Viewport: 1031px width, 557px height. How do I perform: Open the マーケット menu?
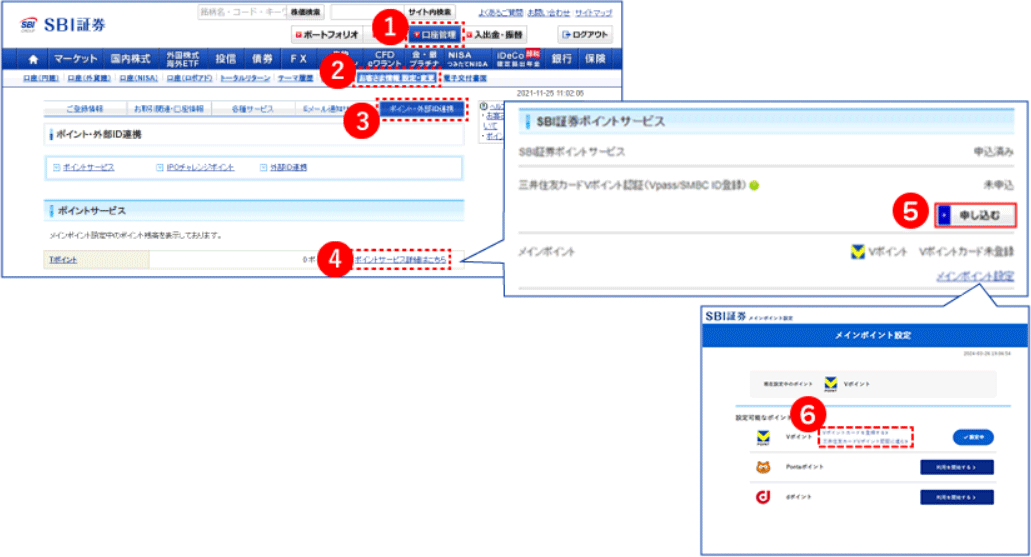tap(76, 59)
